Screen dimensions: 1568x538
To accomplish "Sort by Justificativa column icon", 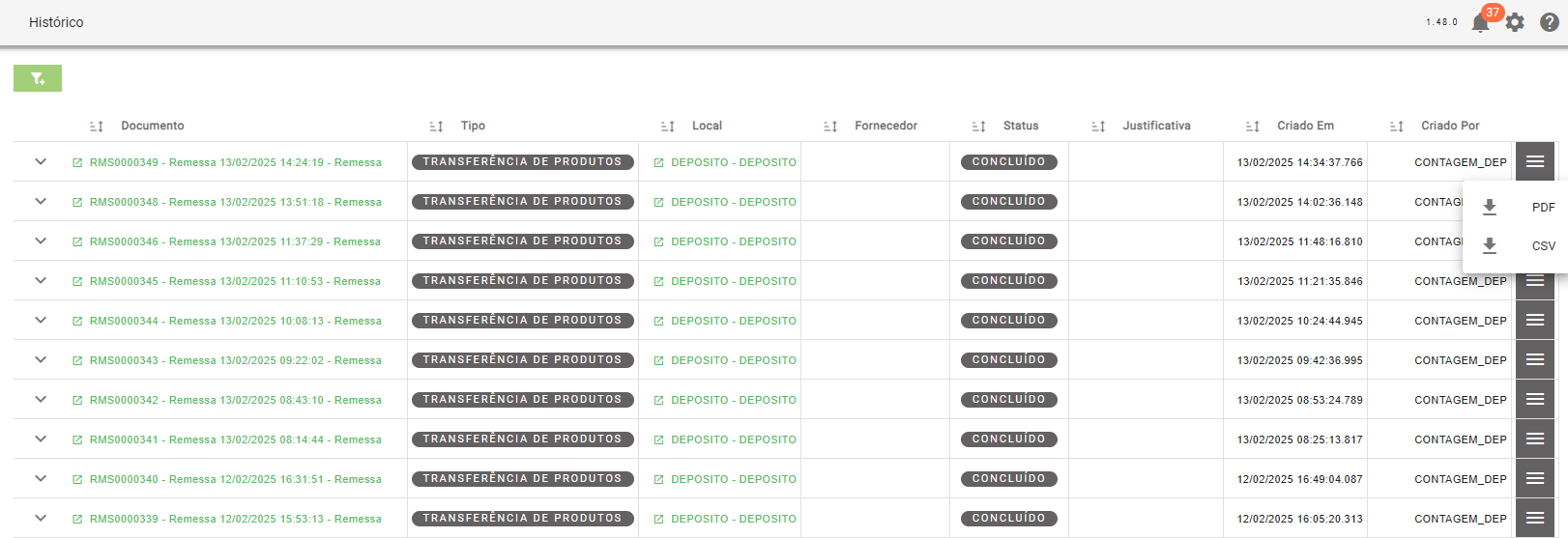I will [1098, 127].
